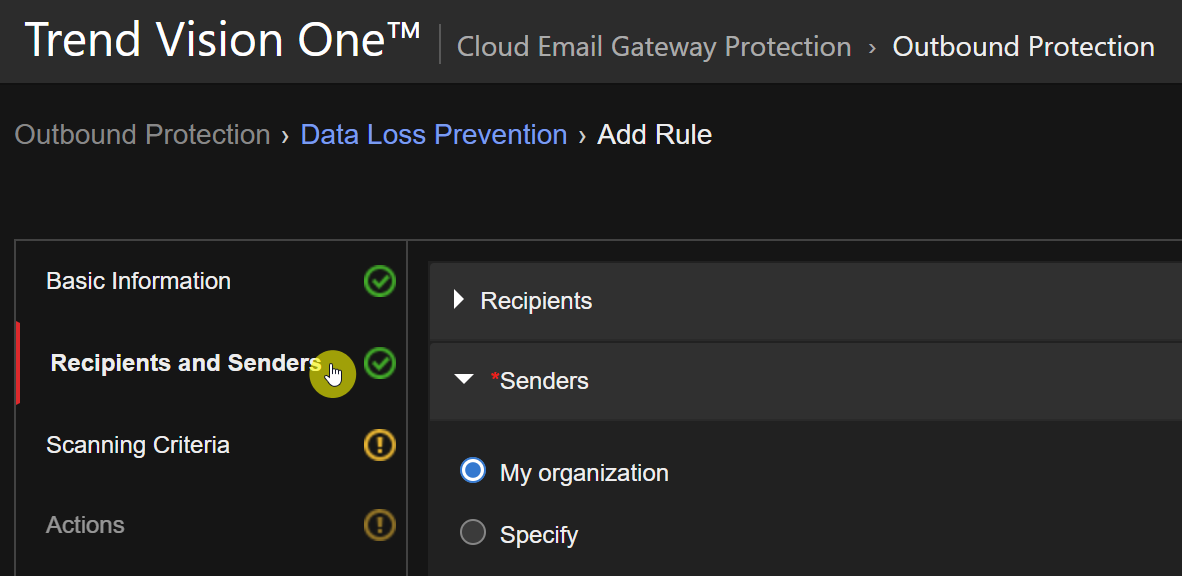This screenshot has width=1182, height=576.
Task: Click the green checkmark beside Recipients and Senders
Action: pos(380,363)
